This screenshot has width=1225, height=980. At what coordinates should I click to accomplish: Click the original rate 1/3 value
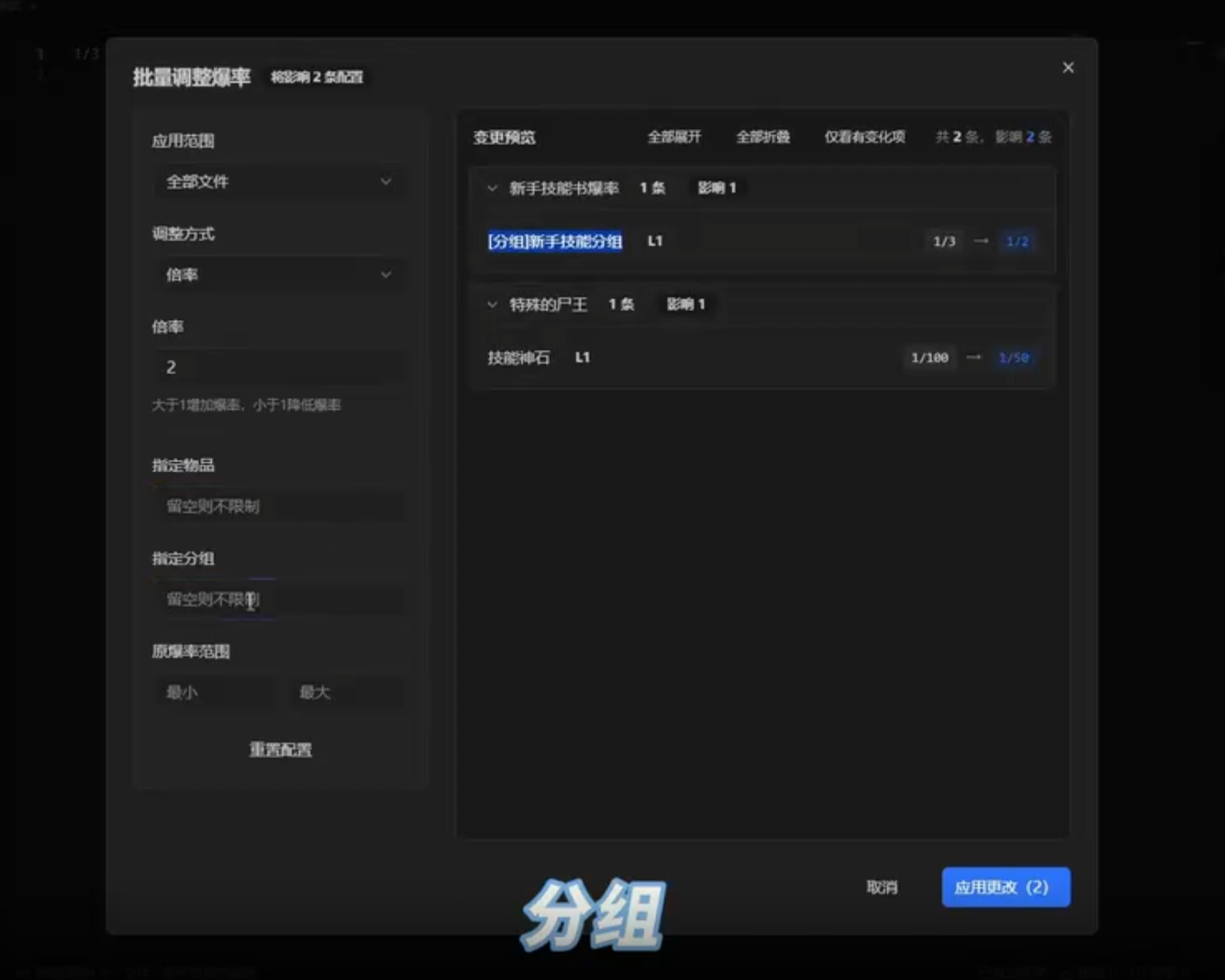coord(944,241)
